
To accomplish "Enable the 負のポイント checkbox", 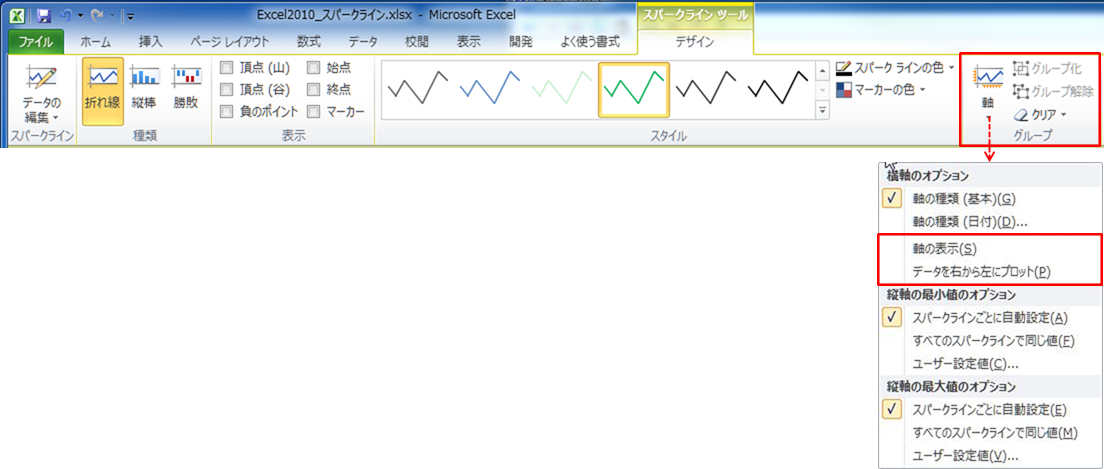I will click(226, 111).
